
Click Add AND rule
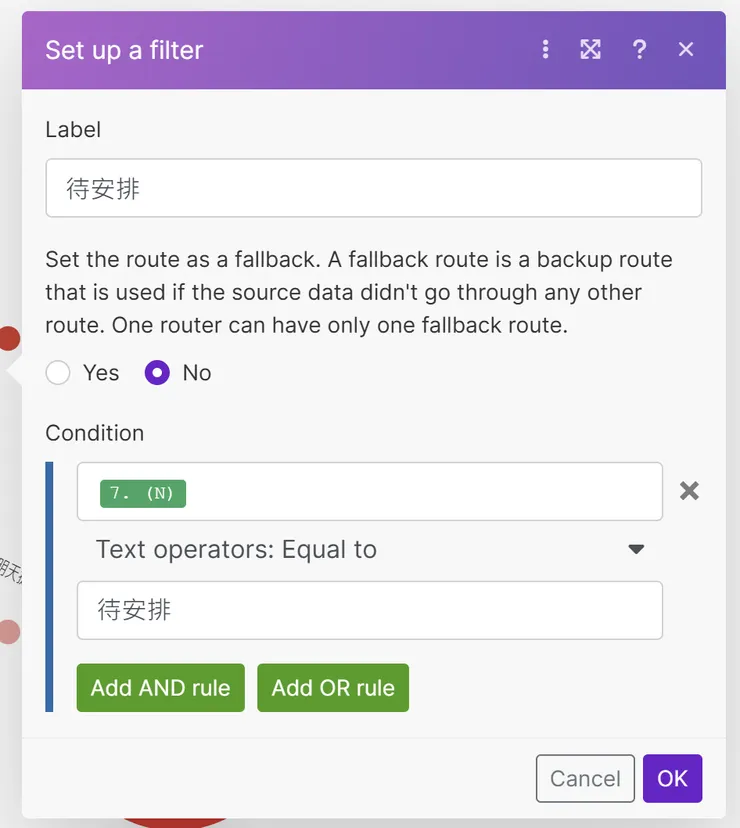point(160,687)
